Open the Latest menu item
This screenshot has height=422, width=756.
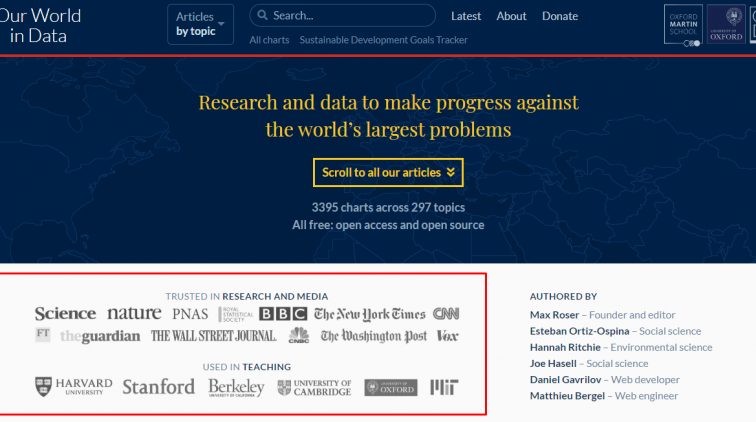[x=466, y=16]
